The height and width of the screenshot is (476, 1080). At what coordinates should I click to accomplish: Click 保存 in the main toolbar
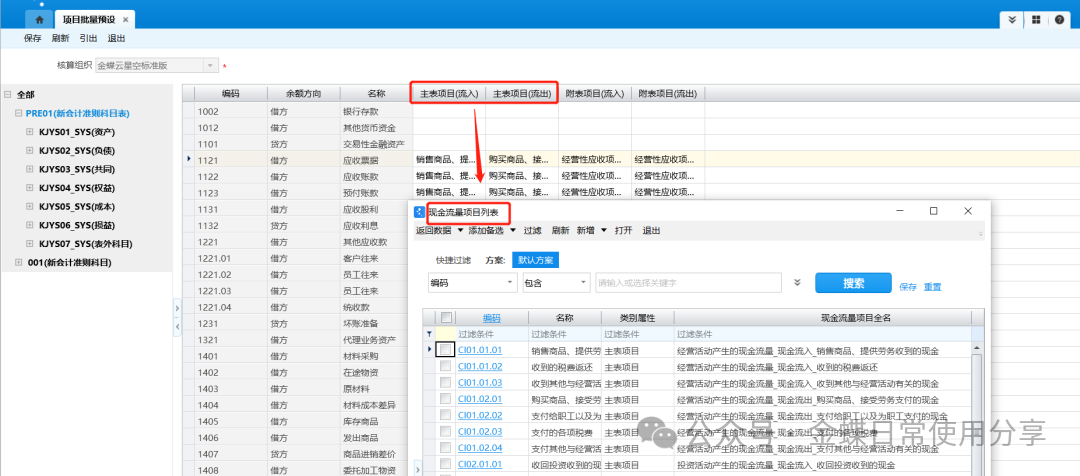point(33,38)
